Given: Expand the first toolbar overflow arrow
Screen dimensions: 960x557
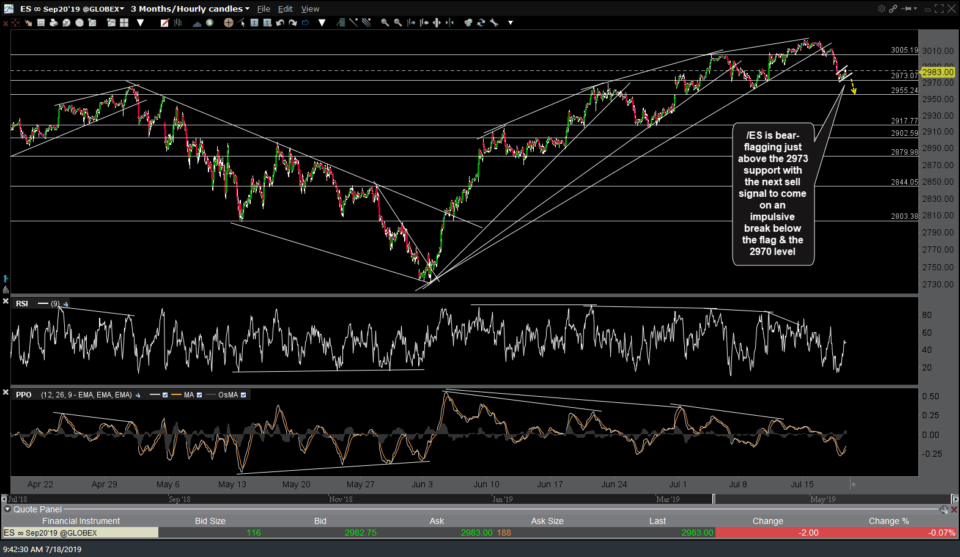Looking at the screenshot, I should point(140,23).
